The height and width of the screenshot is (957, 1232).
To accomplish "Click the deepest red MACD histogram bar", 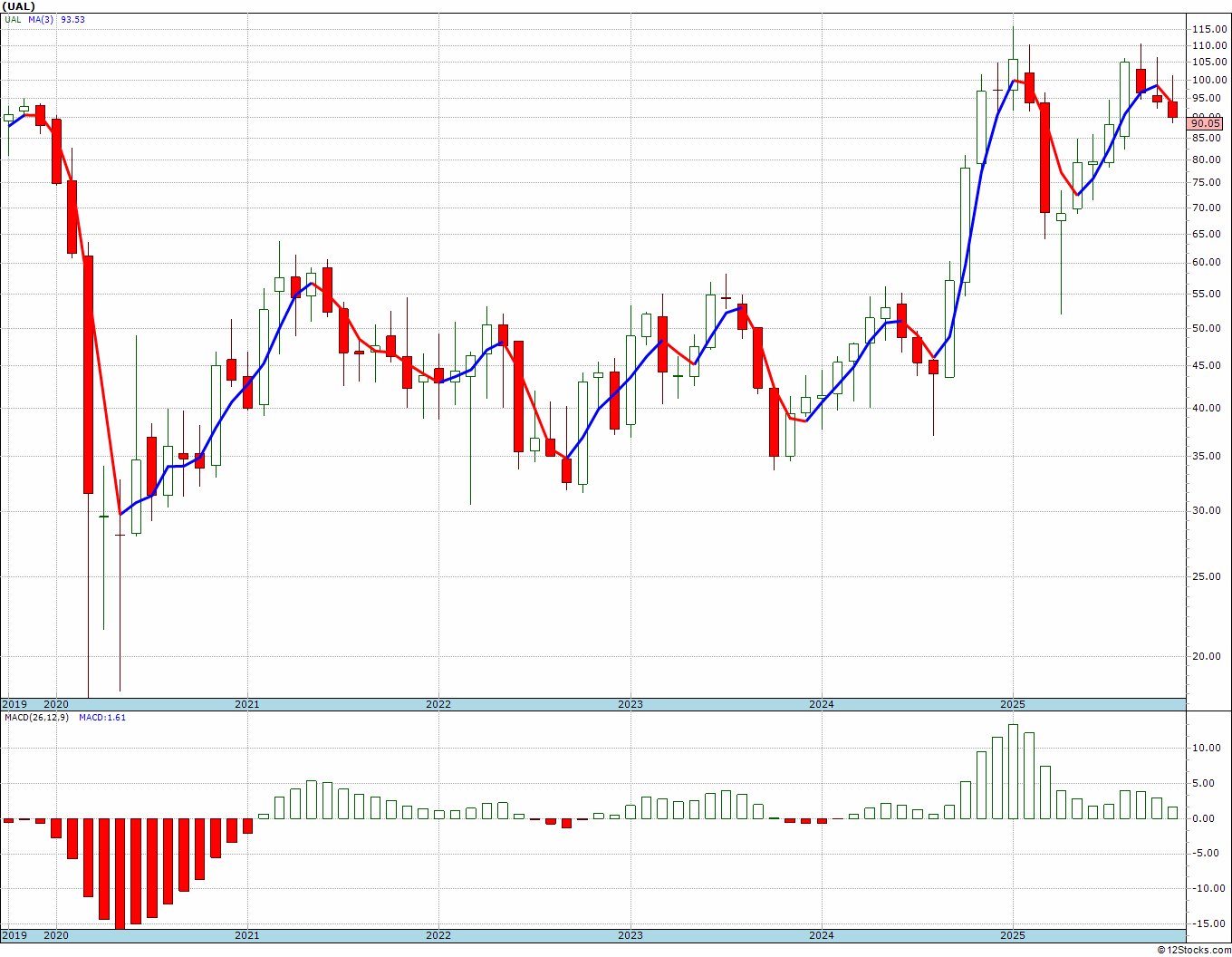I will 120,874.
